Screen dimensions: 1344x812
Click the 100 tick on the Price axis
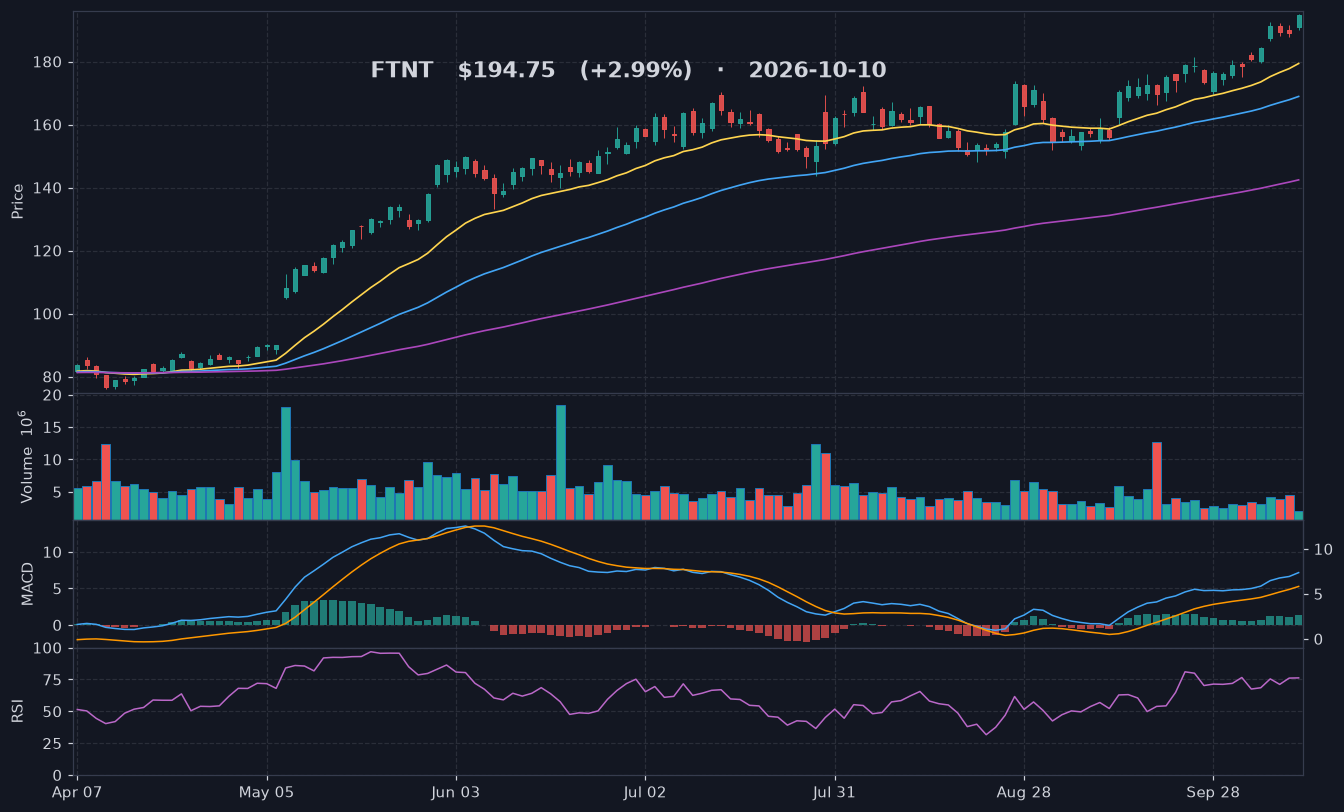coord(48,315)
